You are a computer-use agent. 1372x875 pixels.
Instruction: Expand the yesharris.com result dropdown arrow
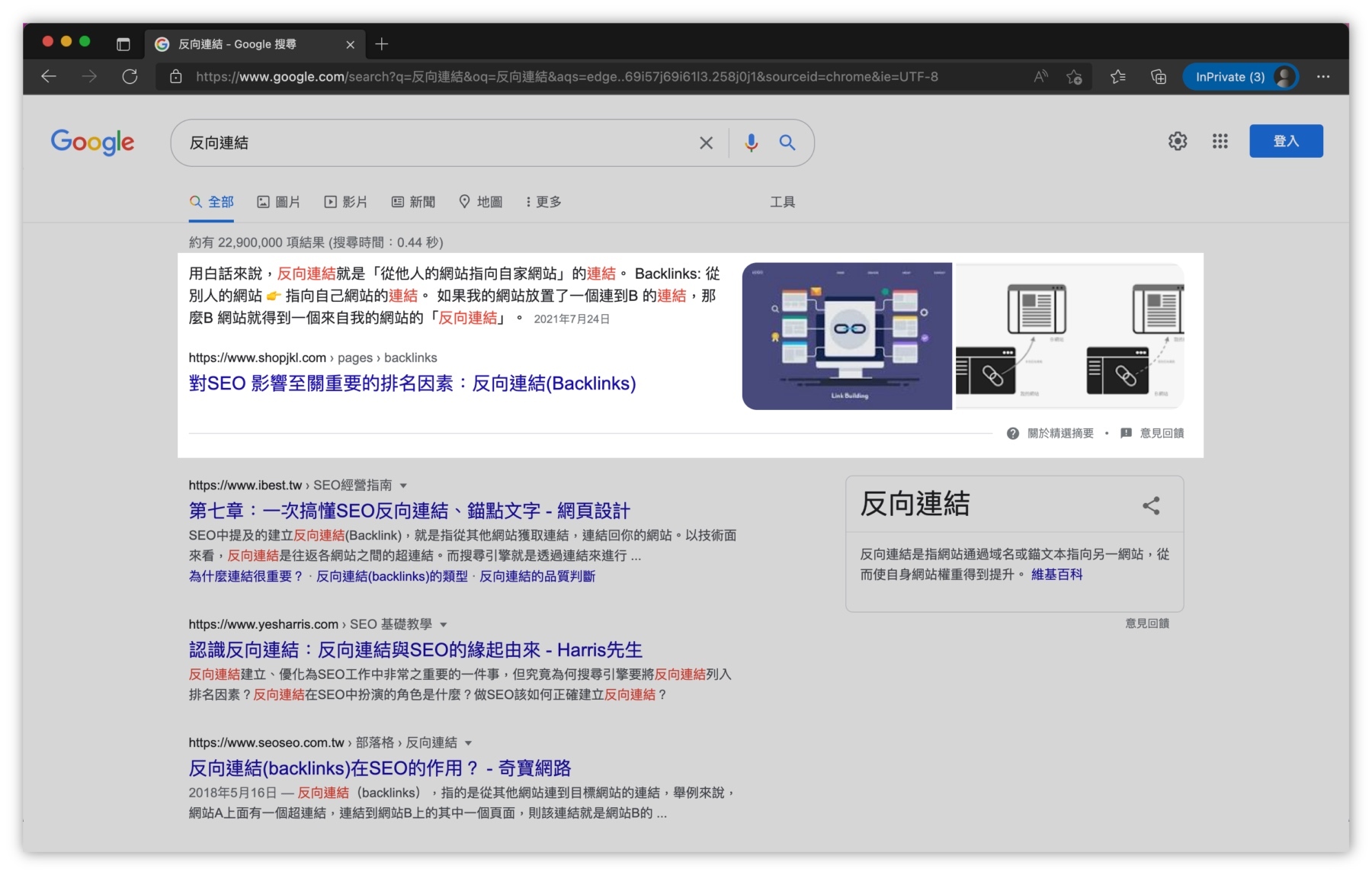[444, 625]
